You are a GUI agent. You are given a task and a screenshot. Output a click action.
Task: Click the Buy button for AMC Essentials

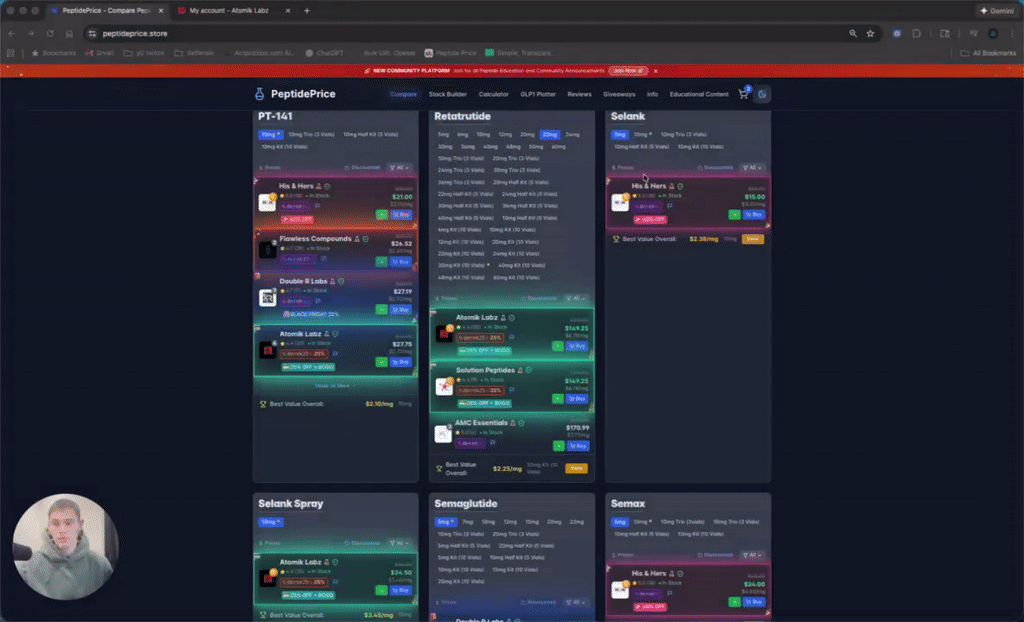pyautogui.click(x=576, y=445)
